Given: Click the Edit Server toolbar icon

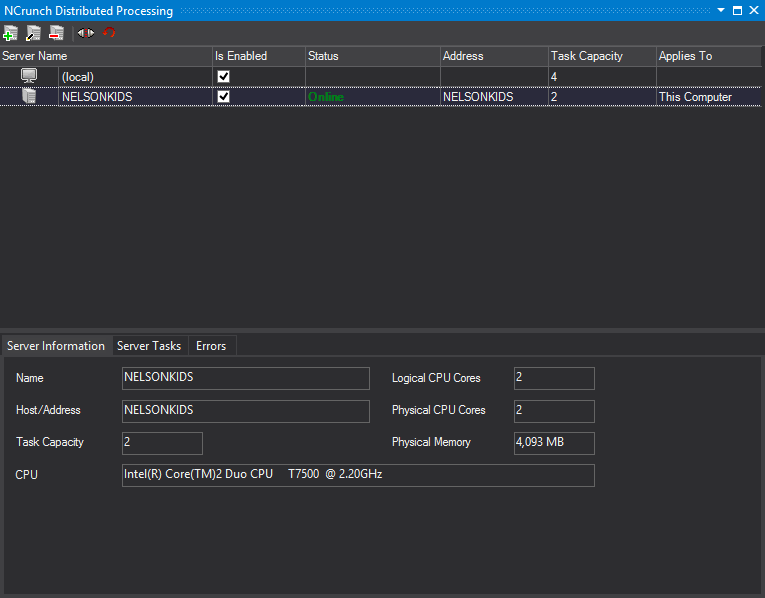Looking at the screenshot, I should [x=33, y=33].
